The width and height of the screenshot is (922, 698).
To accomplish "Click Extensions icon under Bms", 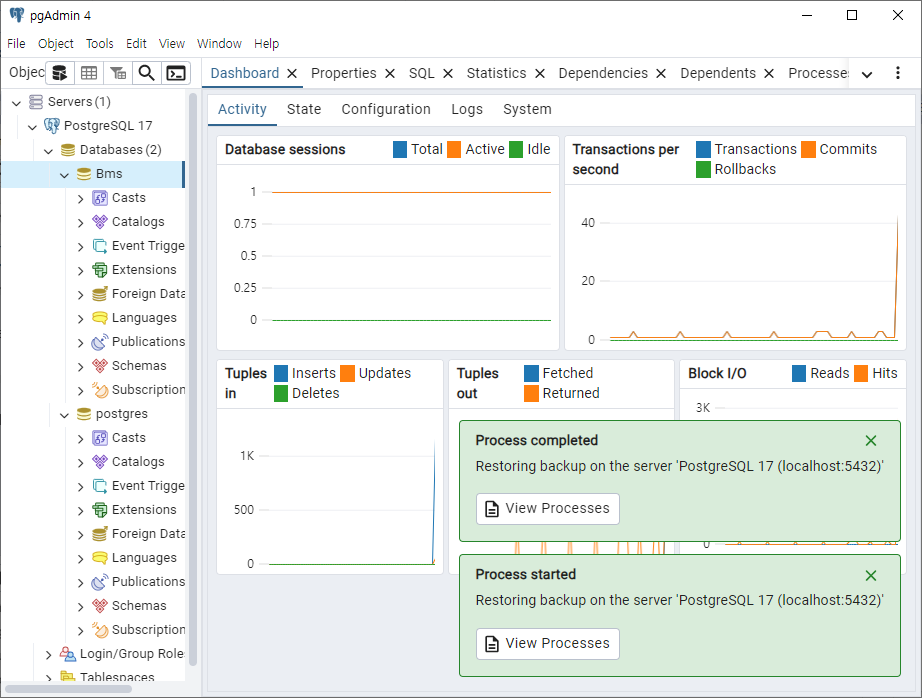I will 100,270.
